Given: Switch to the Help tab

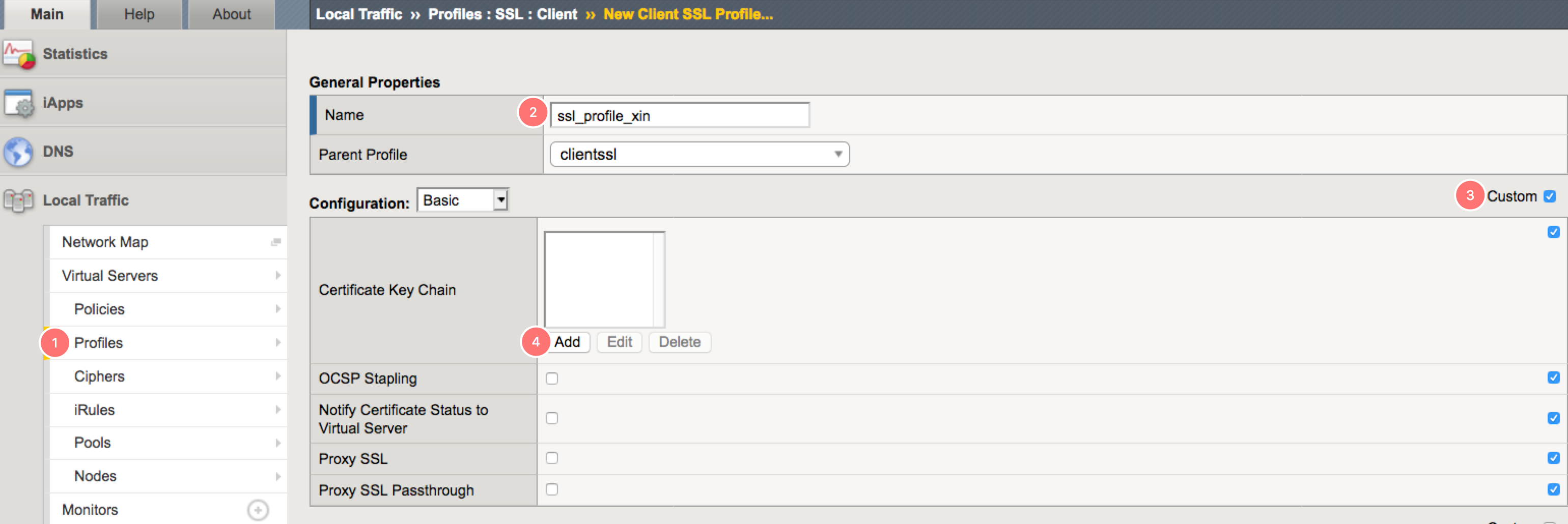Looking at the screenshot, I should [139, 14].
